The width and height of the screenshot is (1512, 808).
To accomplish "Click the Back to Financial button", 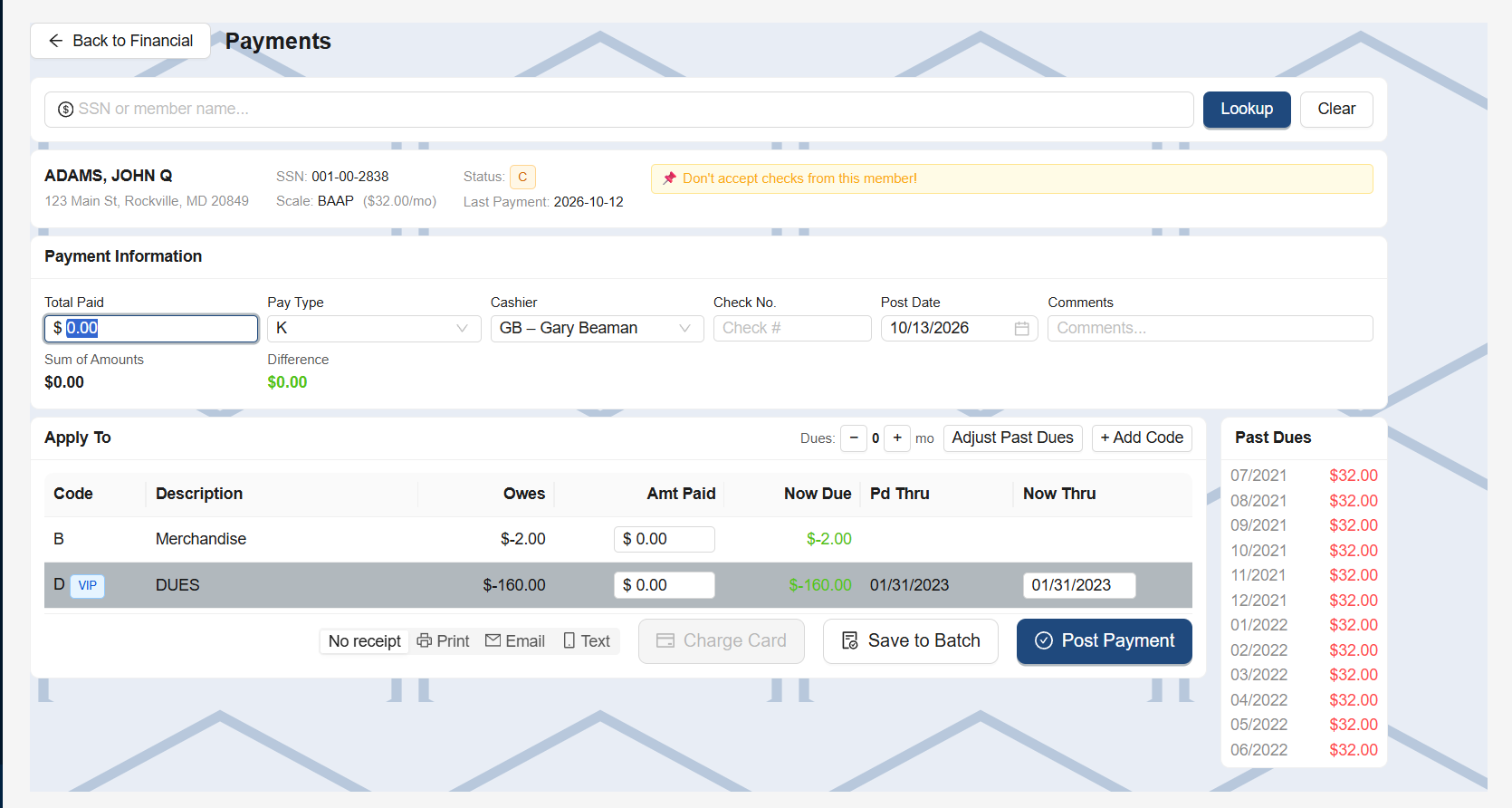I will (x=120, y=41).
